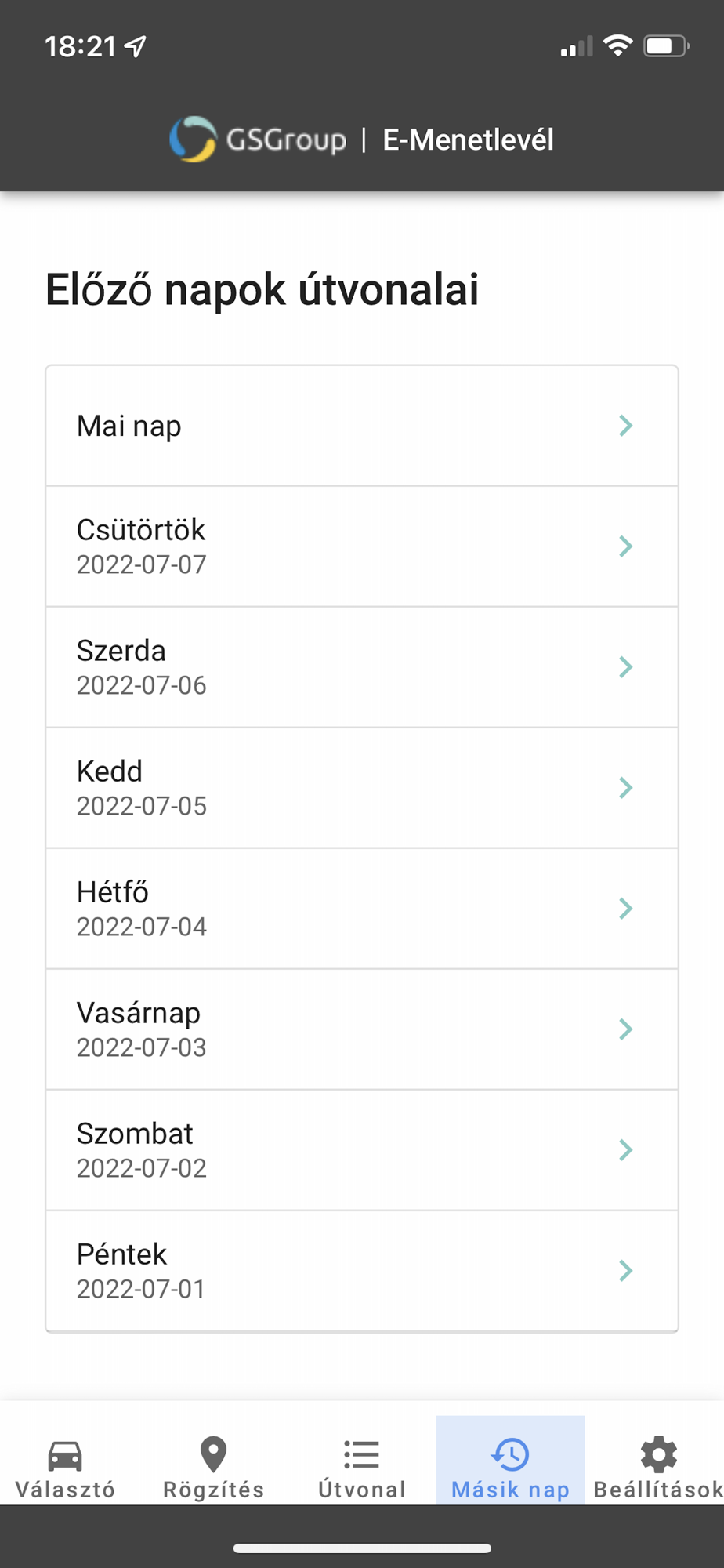Switch to the Útvonal tab label
This screenshot has width=724, height=1568.
pos(362,1490)
